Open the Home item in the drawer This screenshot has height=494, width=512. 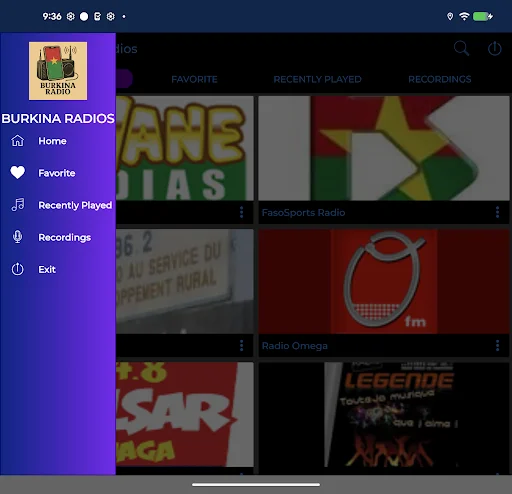pos(58,141)
